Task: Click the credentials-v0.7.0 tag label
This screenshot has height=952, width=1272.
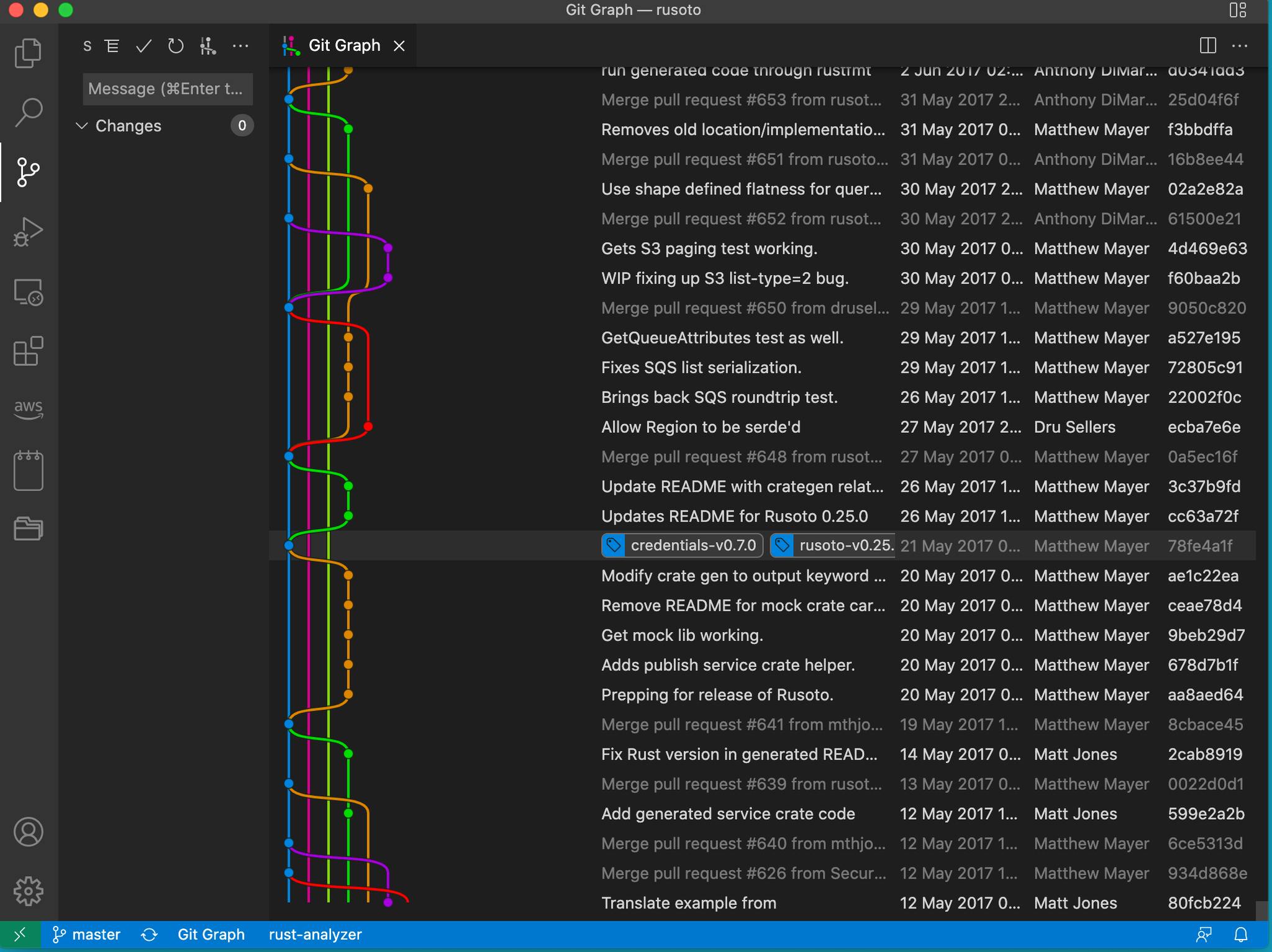Action: point(682,546)
